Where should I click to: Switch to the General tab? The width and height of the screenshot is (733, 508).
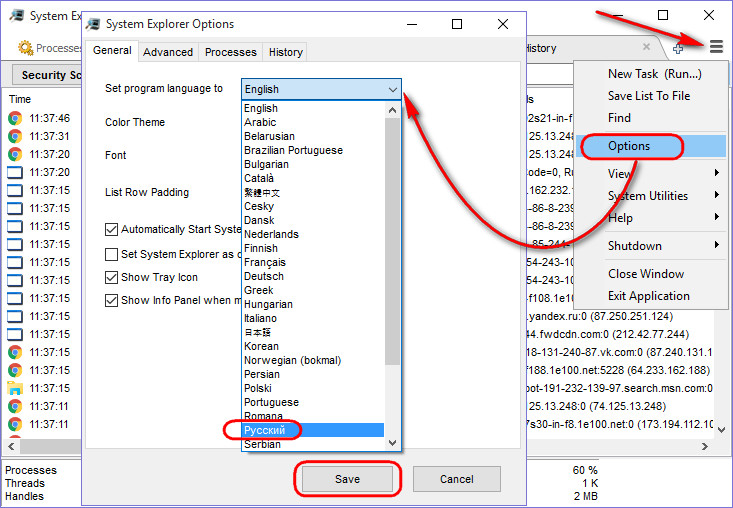pos(112,50)
